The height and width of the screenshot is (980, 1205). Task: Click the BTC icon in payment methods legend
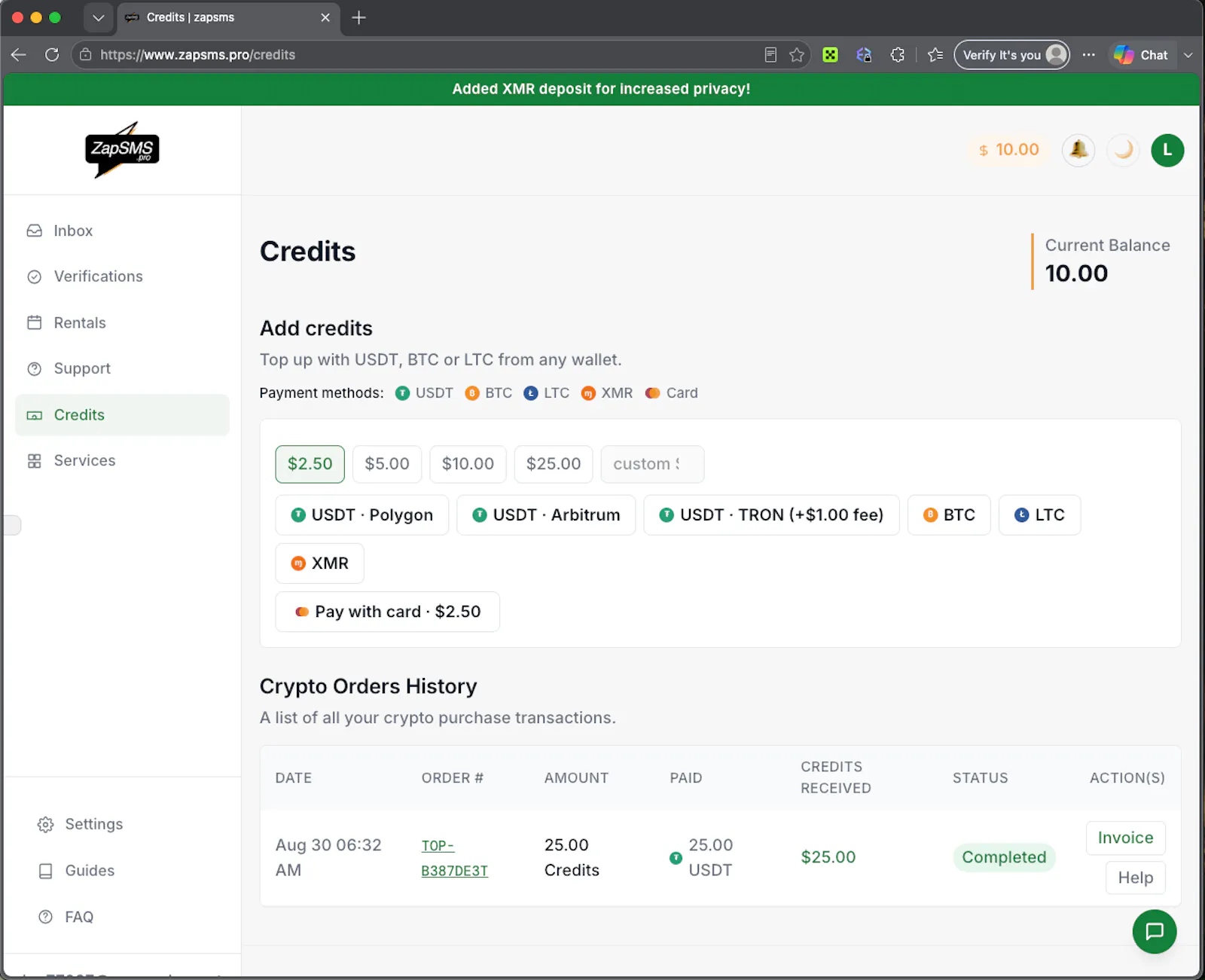coord(472,393)
